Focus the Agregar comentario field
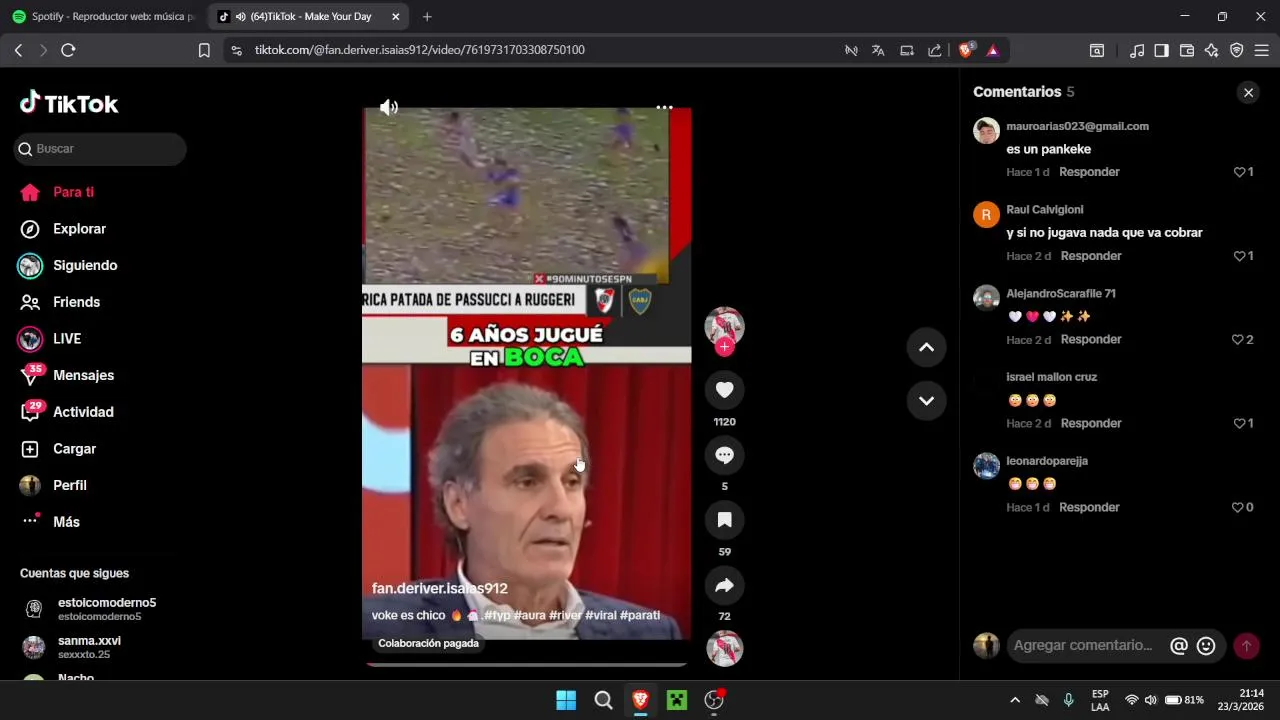Image resolution: width=1280 pixels, height=720 pixels. tap(1084, 646)
